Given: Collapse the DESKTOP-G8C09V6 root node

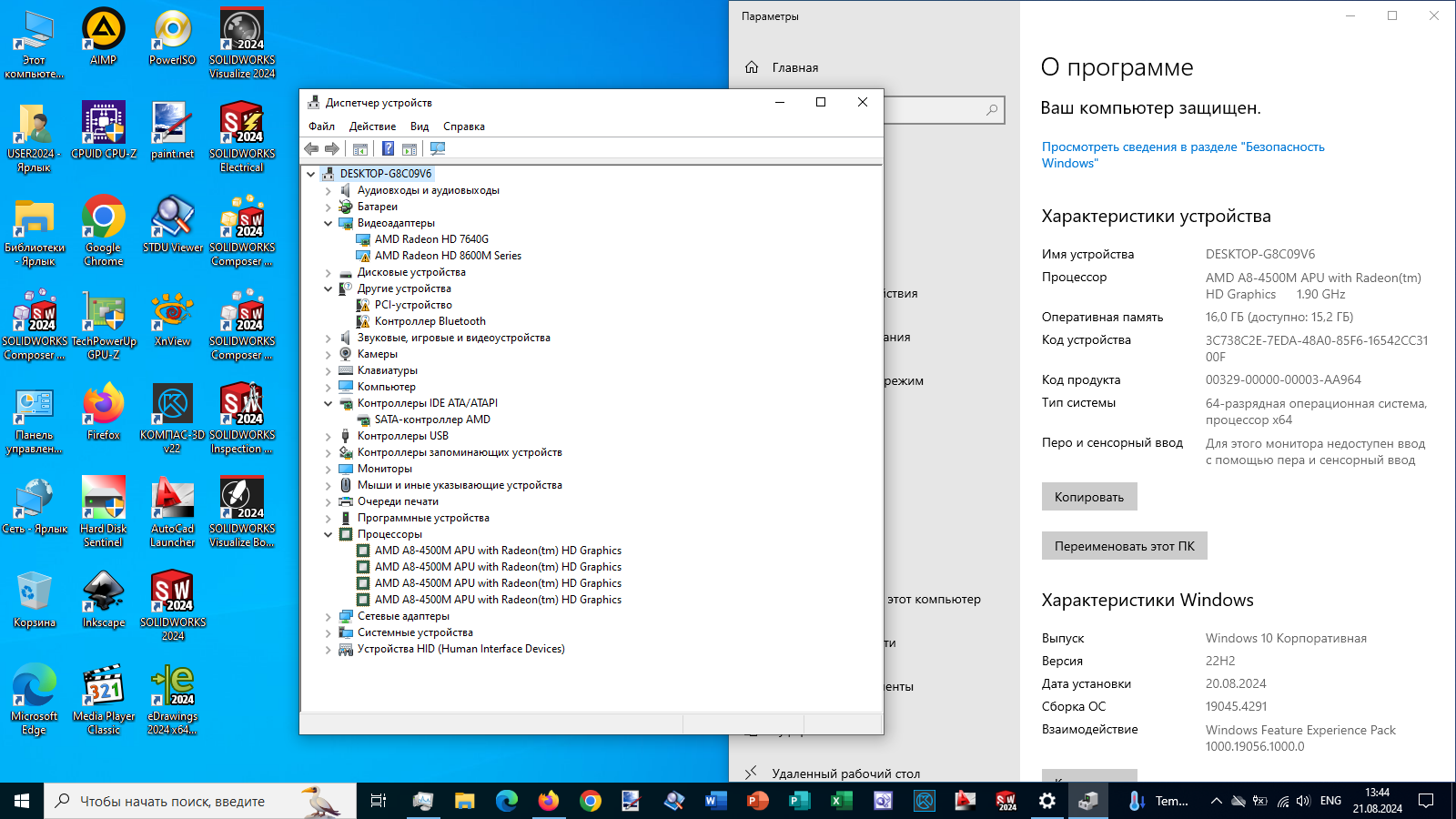Looking at the screenshot, I should (311, 174).
